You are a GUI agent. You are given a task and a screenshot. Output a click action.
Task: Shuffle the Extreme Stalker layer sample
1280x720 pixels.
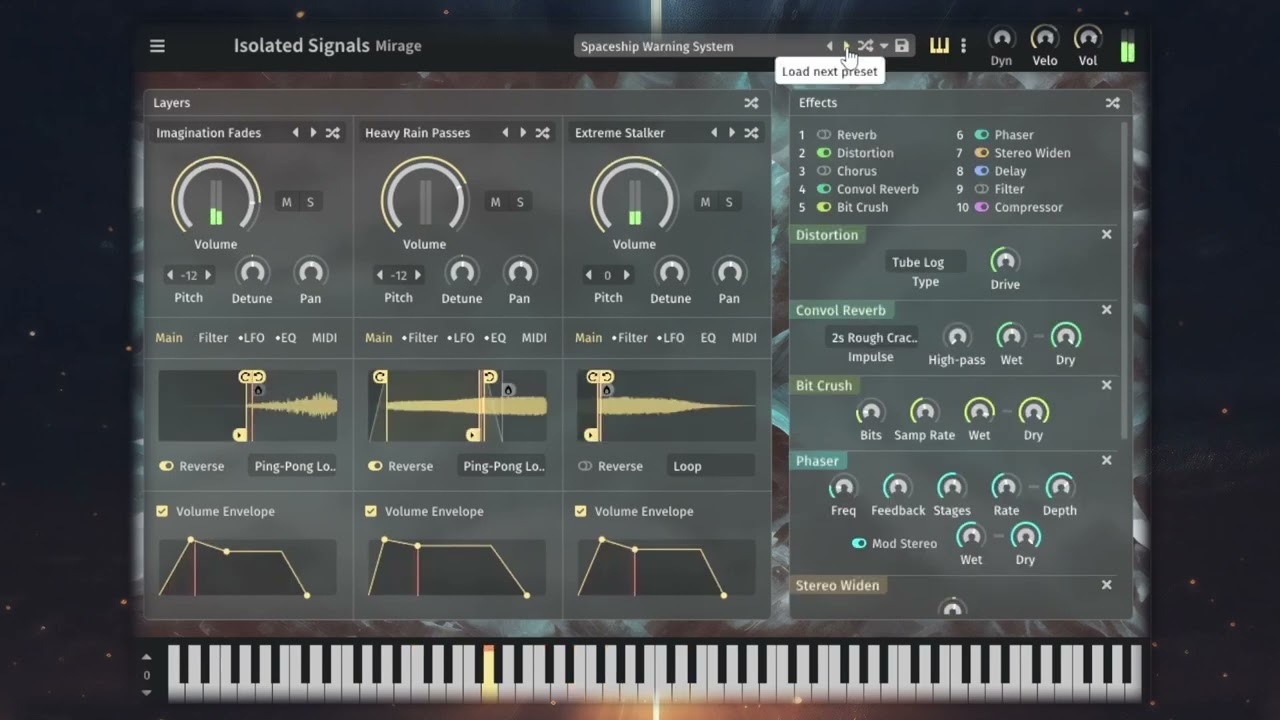(751, 133)
